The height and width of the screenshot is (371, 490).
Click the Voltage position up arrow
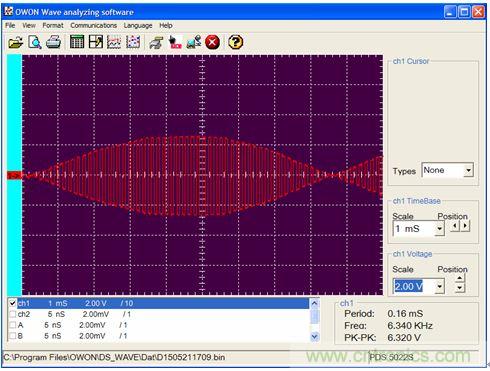coord(460,278)
